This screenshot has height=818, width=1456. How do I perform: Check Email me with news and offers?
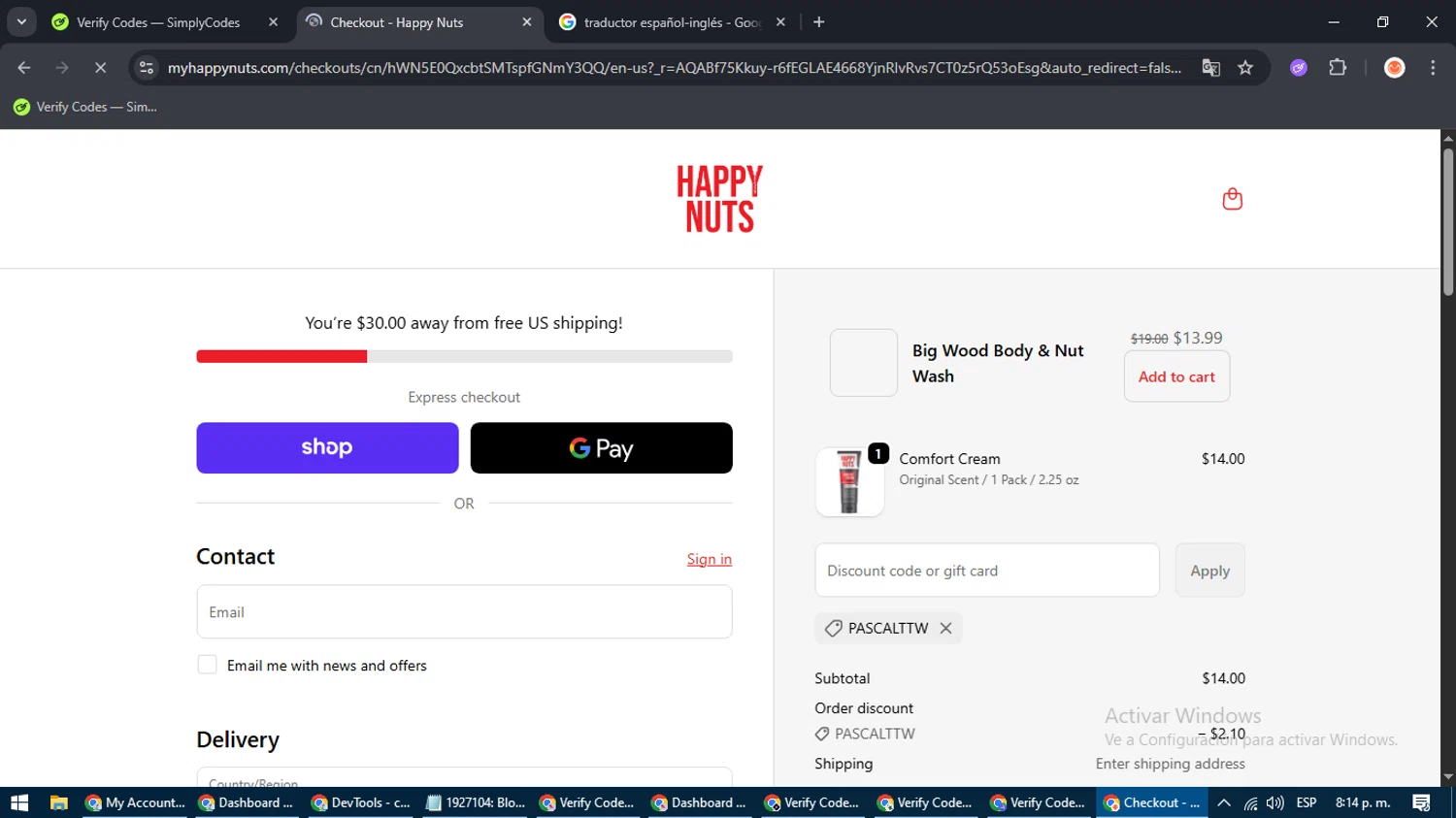tap(207, 665)
